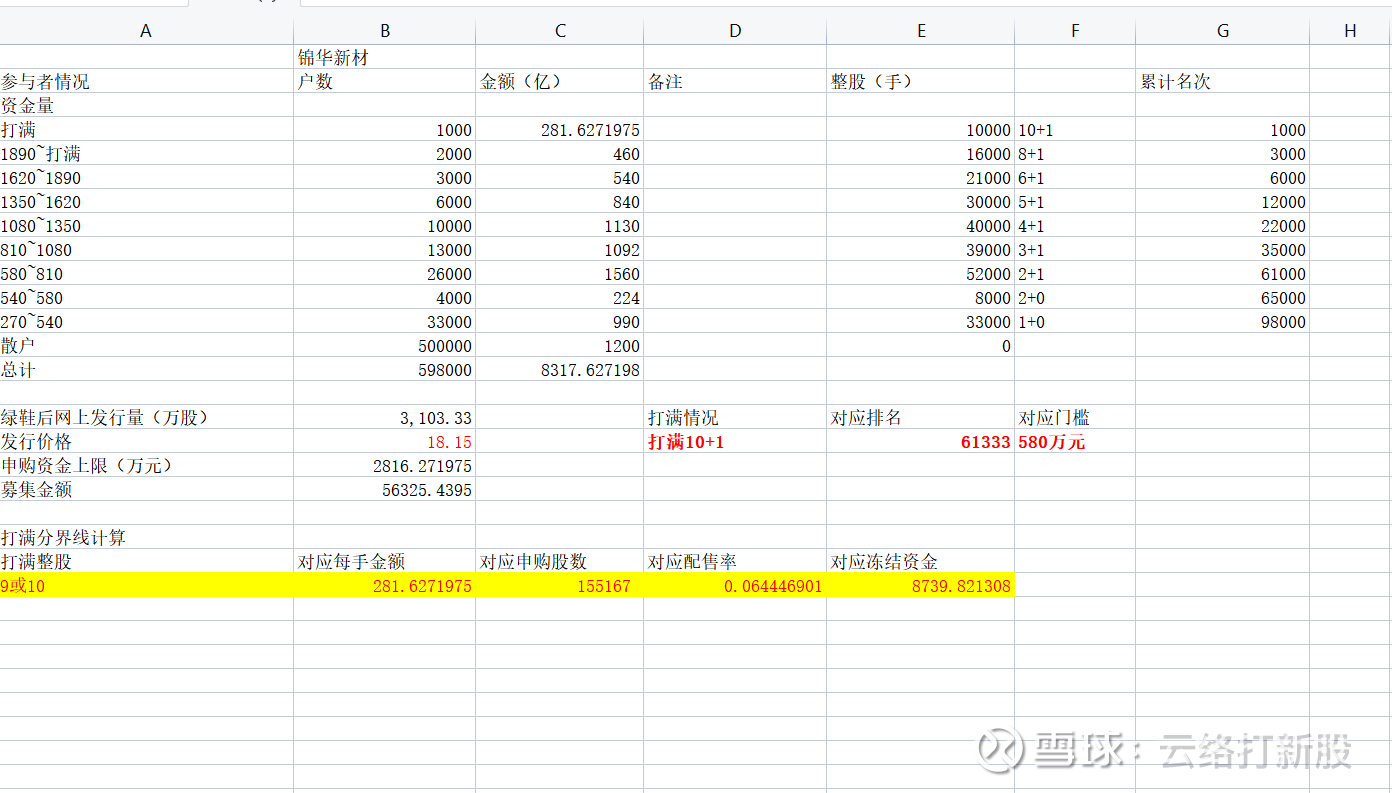Viewport: 1392px width, 793px height.
Task: Select the 户数 header cell
Action: [384, 81]
